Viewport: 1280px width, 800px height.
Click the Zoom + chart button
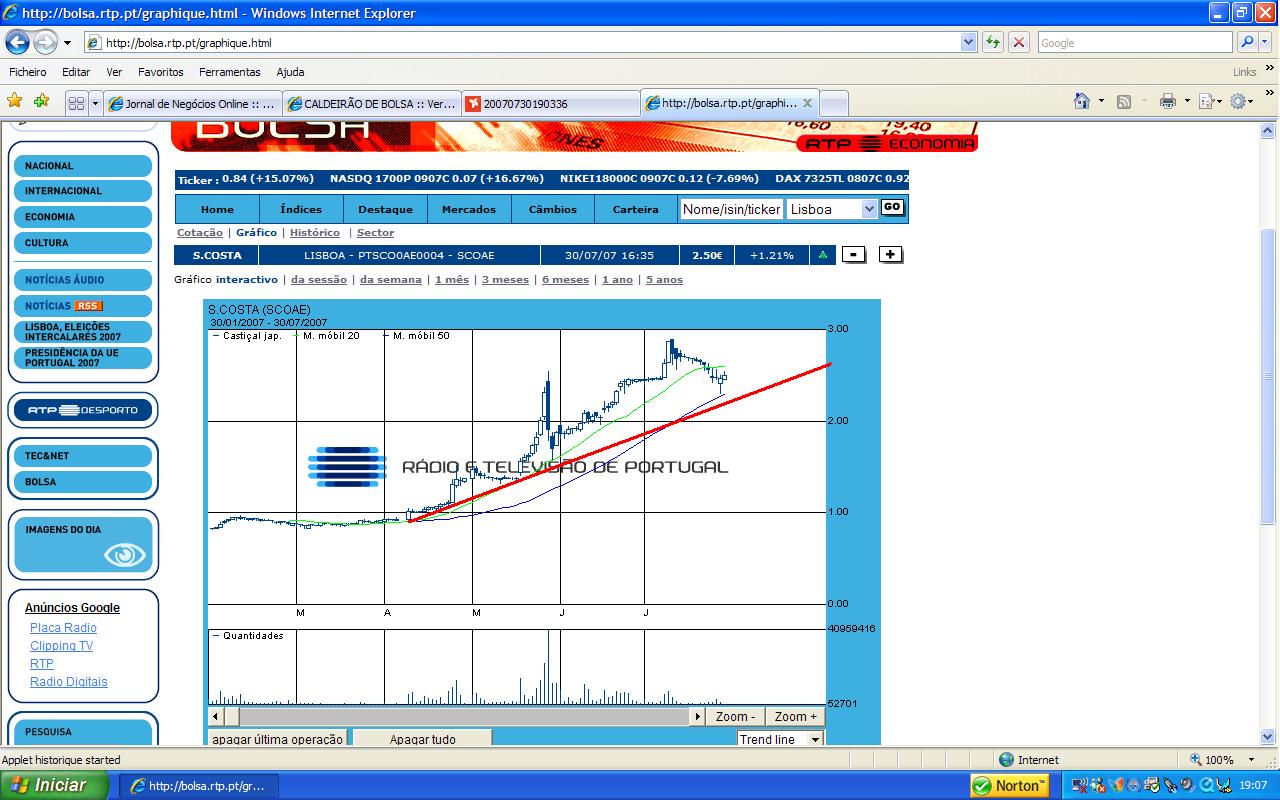[x=796, y=717]
